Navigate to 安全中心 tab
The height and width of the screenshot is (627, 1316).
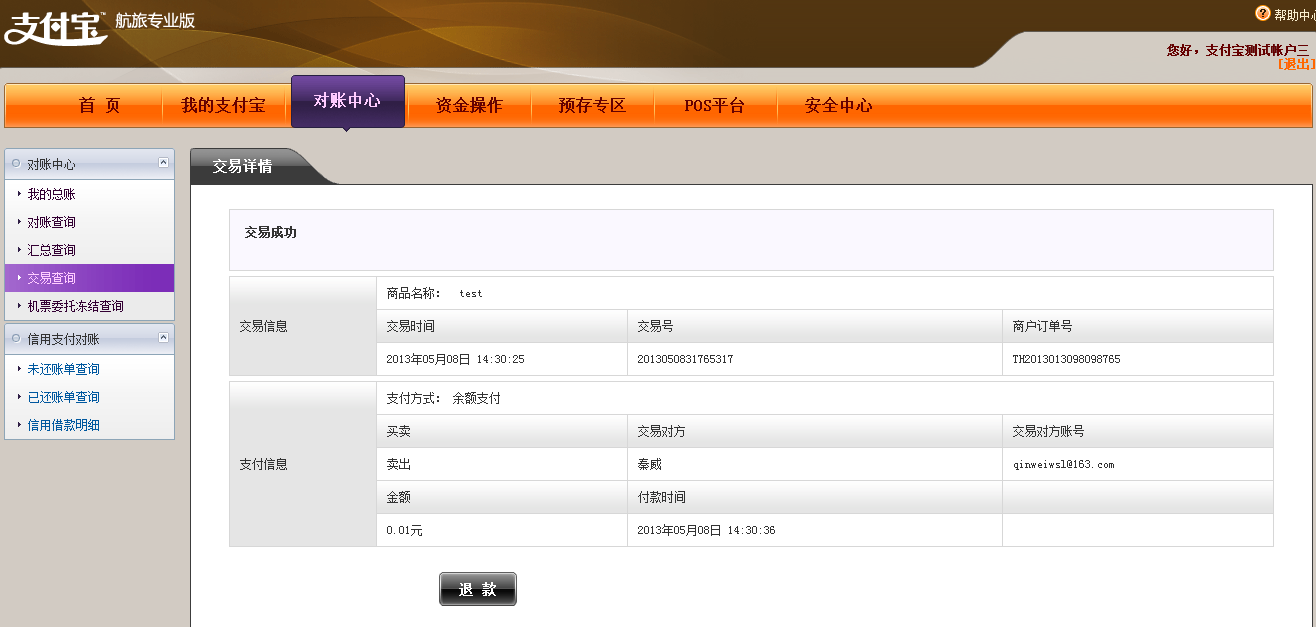pos(838,106)
